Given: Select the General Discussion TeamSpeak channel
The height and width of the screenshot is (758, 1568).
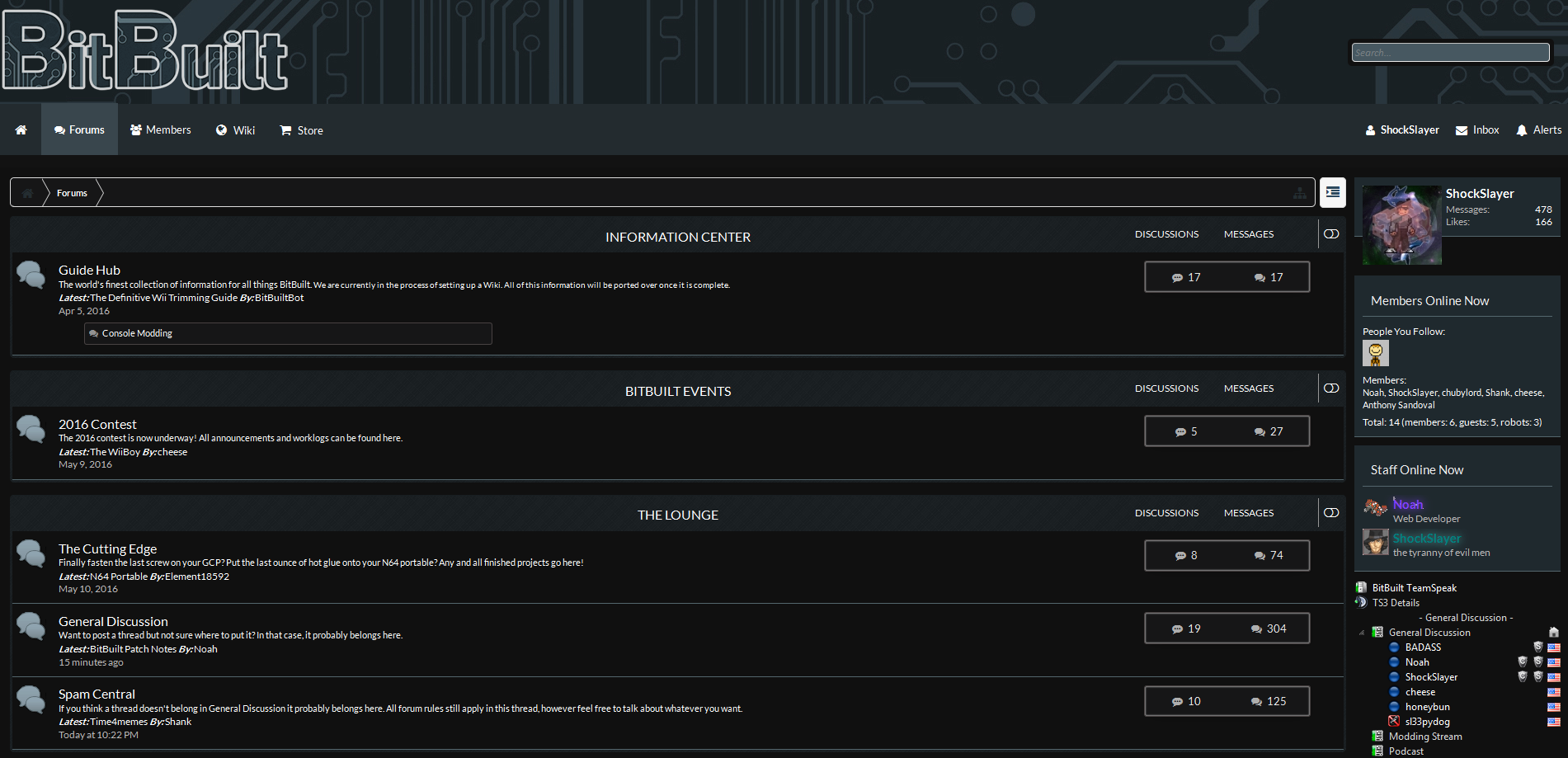Looking at the screenshot, I should point(1429,633).
